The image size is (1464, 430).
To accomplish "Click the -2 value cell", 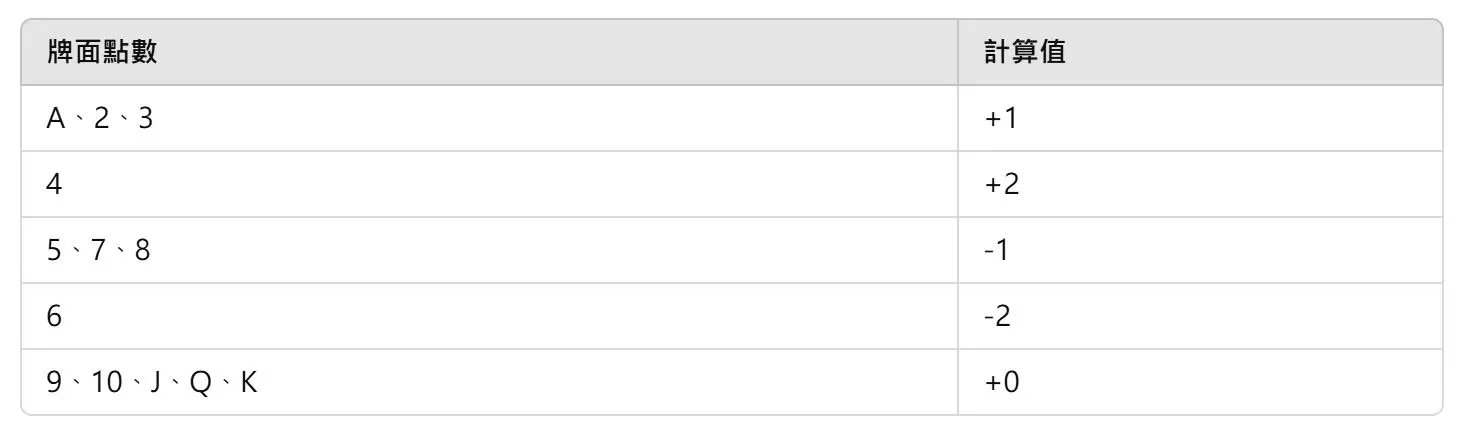I will coord(998,317).
